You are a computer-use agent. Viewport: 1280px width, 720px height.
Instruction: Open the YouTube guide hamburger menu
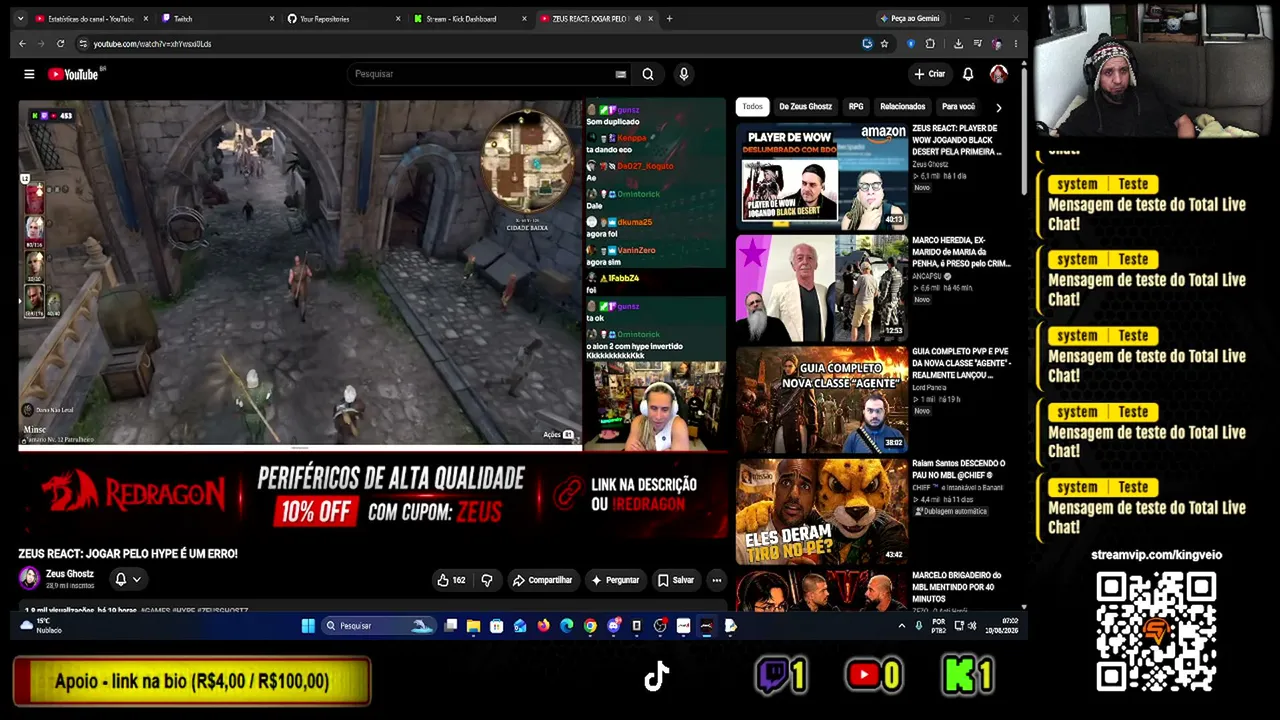point(29,74)
